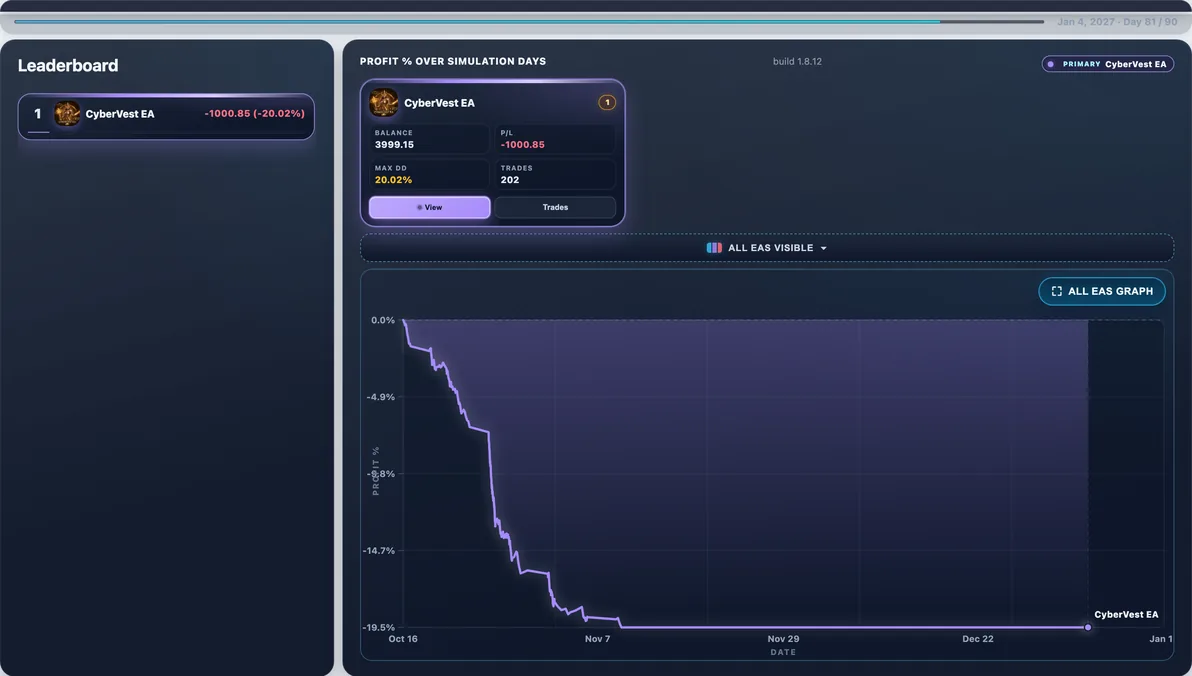Open the Trades button on CyberVest card
Screen dimensions: 1192x676
tap(555, 208)
